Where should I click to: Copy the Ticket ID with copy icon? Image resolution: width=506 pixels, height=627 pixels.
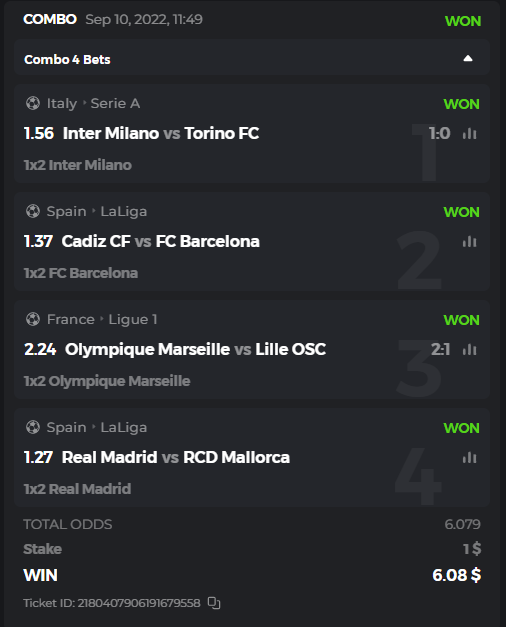click(214, 603)
